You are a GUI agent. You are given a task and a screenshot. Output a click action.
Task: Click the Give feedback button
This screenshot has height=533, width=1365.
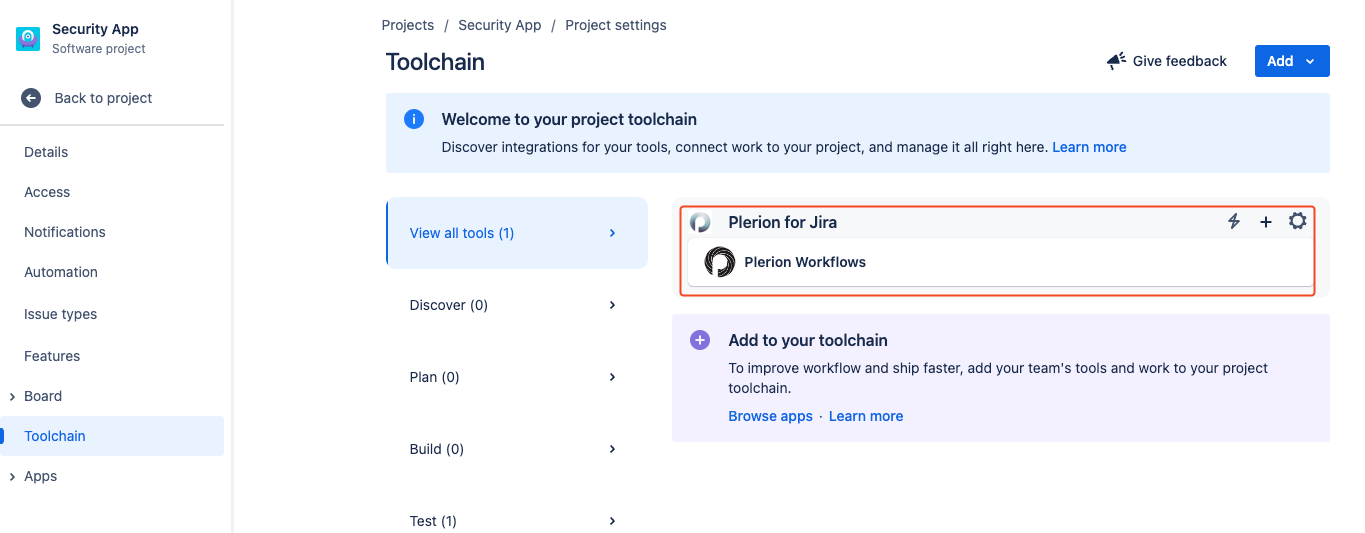click(x=1167, y=61)
